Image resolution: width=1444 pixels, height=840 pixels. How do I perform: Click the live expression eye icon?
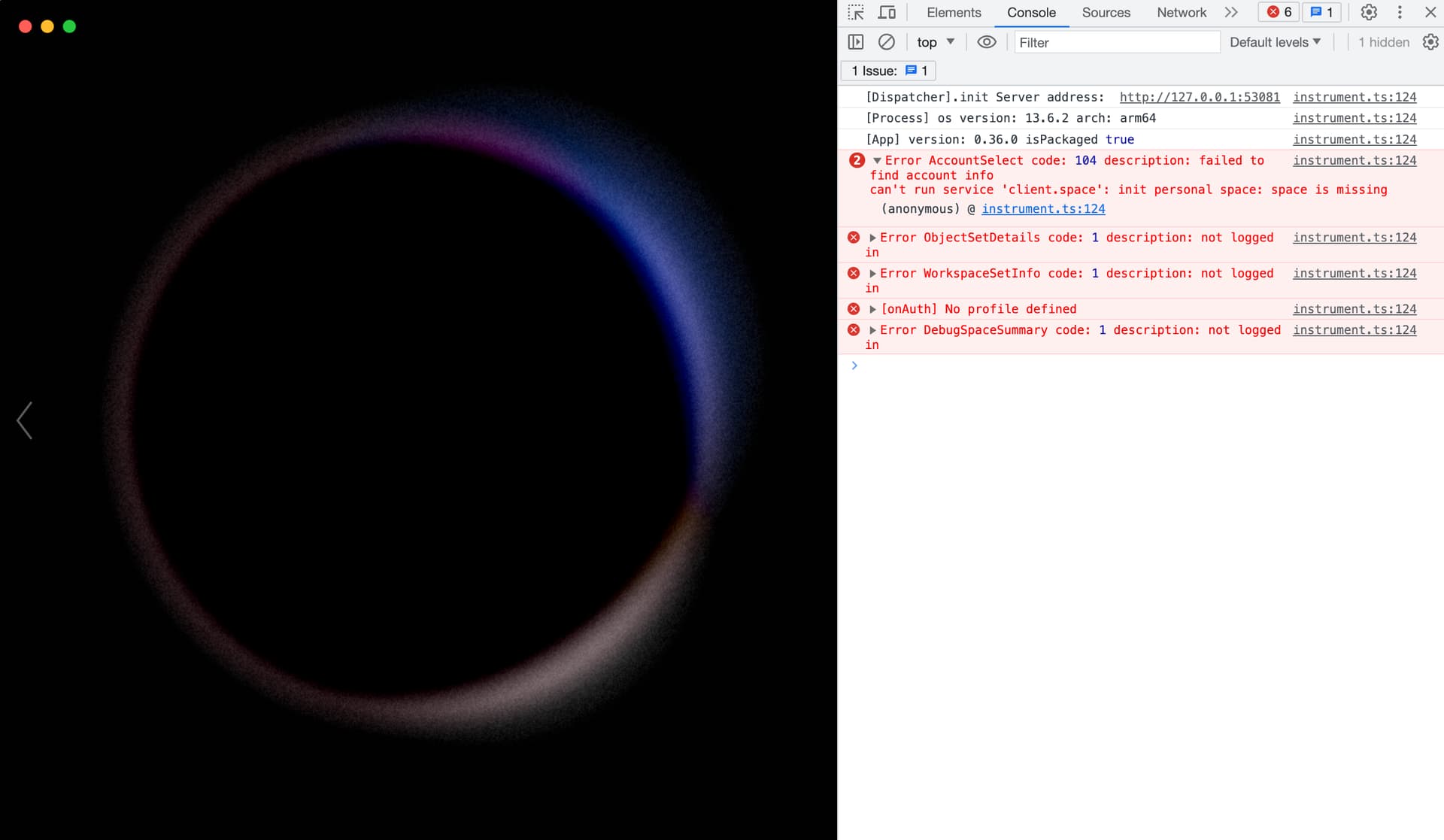[986, 42]
